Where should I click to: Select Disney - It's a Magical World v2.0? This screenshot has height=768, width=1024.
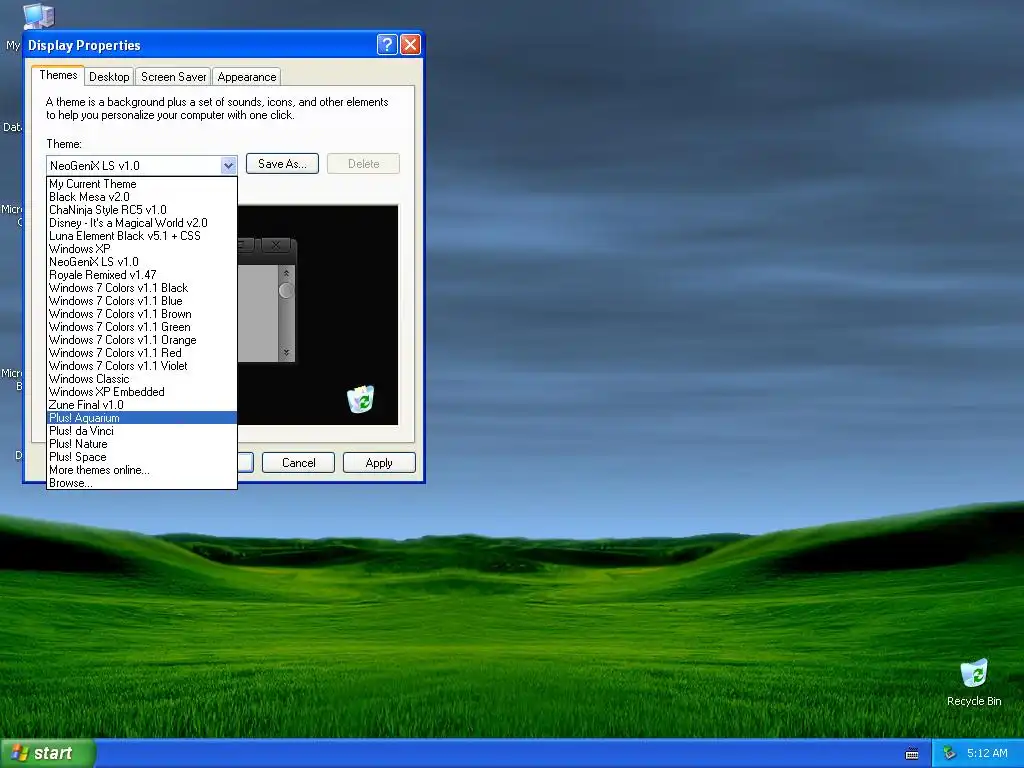point(142,223)
